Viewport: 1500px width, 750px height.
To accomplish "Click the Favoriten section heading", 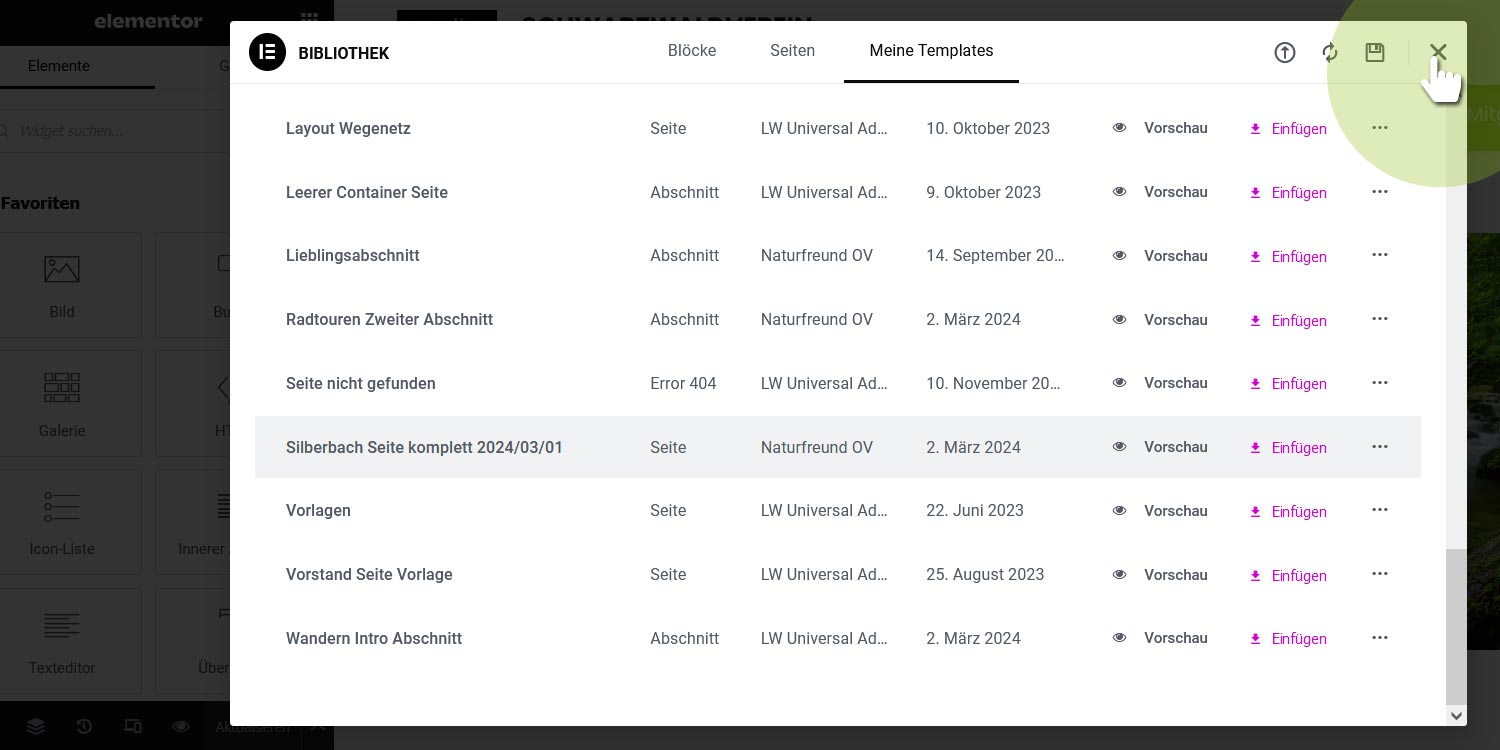I will coord(40,203).
